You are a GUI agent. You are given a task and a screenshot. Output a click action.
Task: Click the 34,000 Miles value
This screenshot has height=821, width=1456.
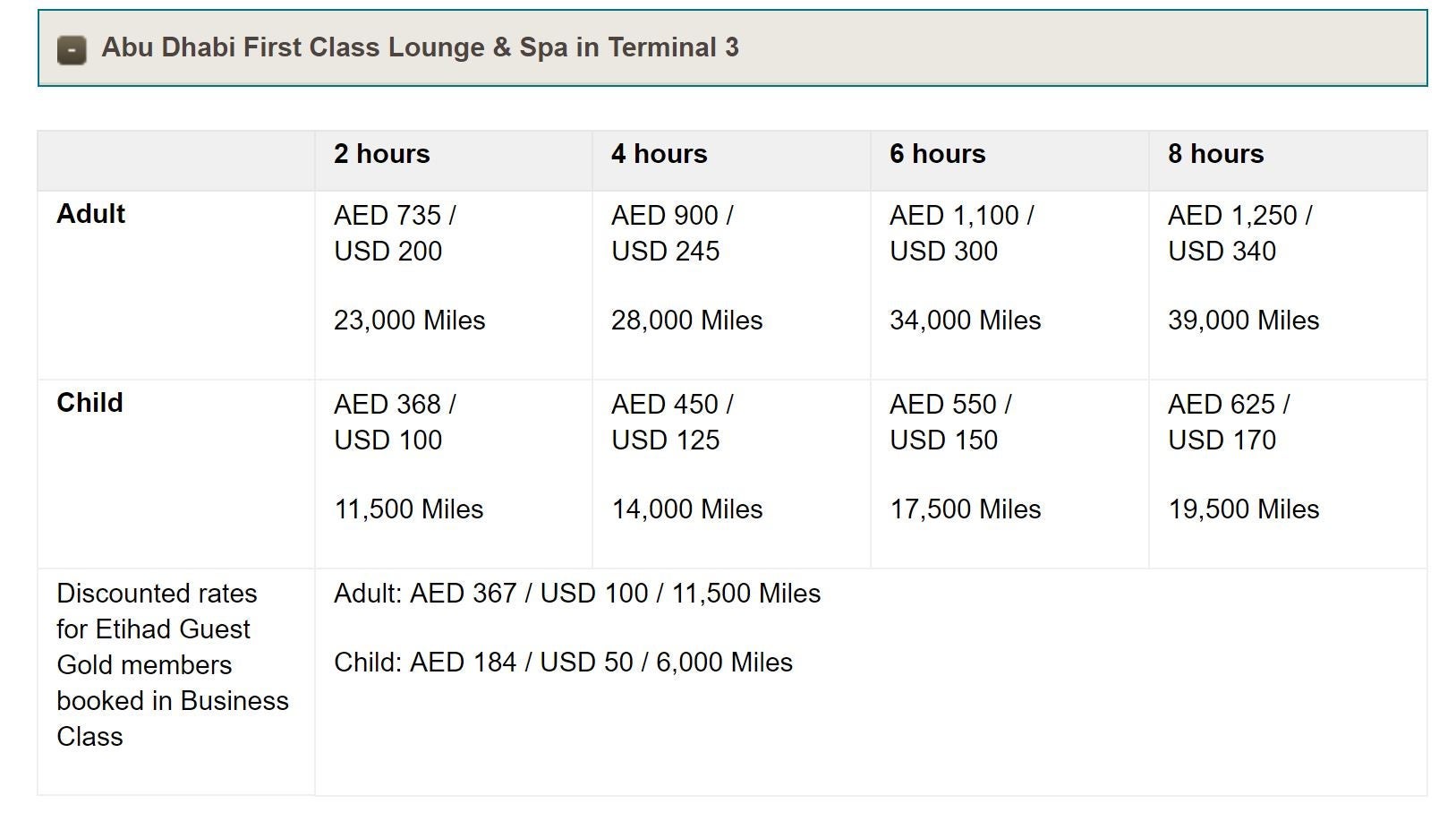coord(965,321)
